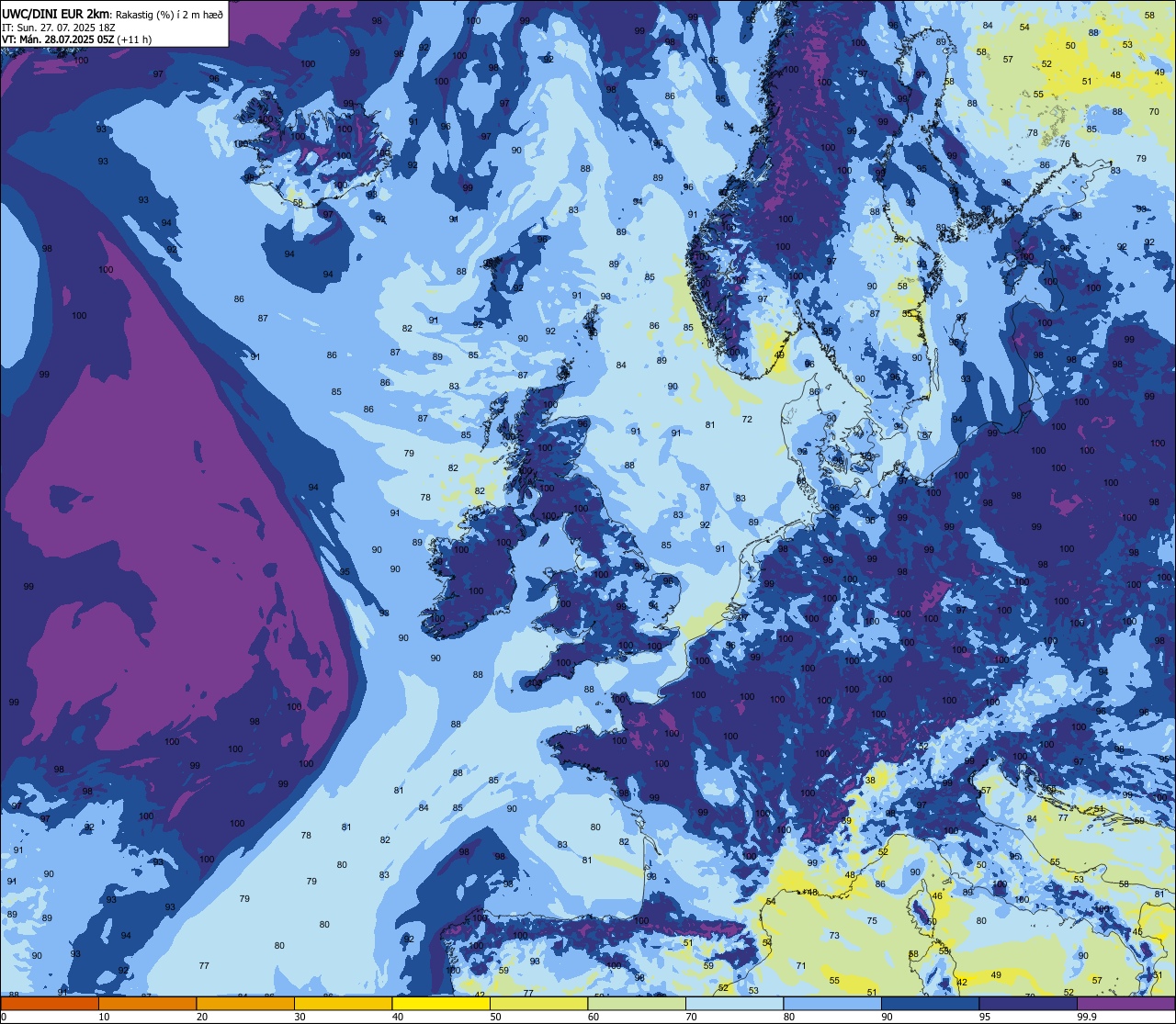Click the legend tick label 99.9
Viewport: 1176px width, 1024px height.
(x=1087, y=1017)
